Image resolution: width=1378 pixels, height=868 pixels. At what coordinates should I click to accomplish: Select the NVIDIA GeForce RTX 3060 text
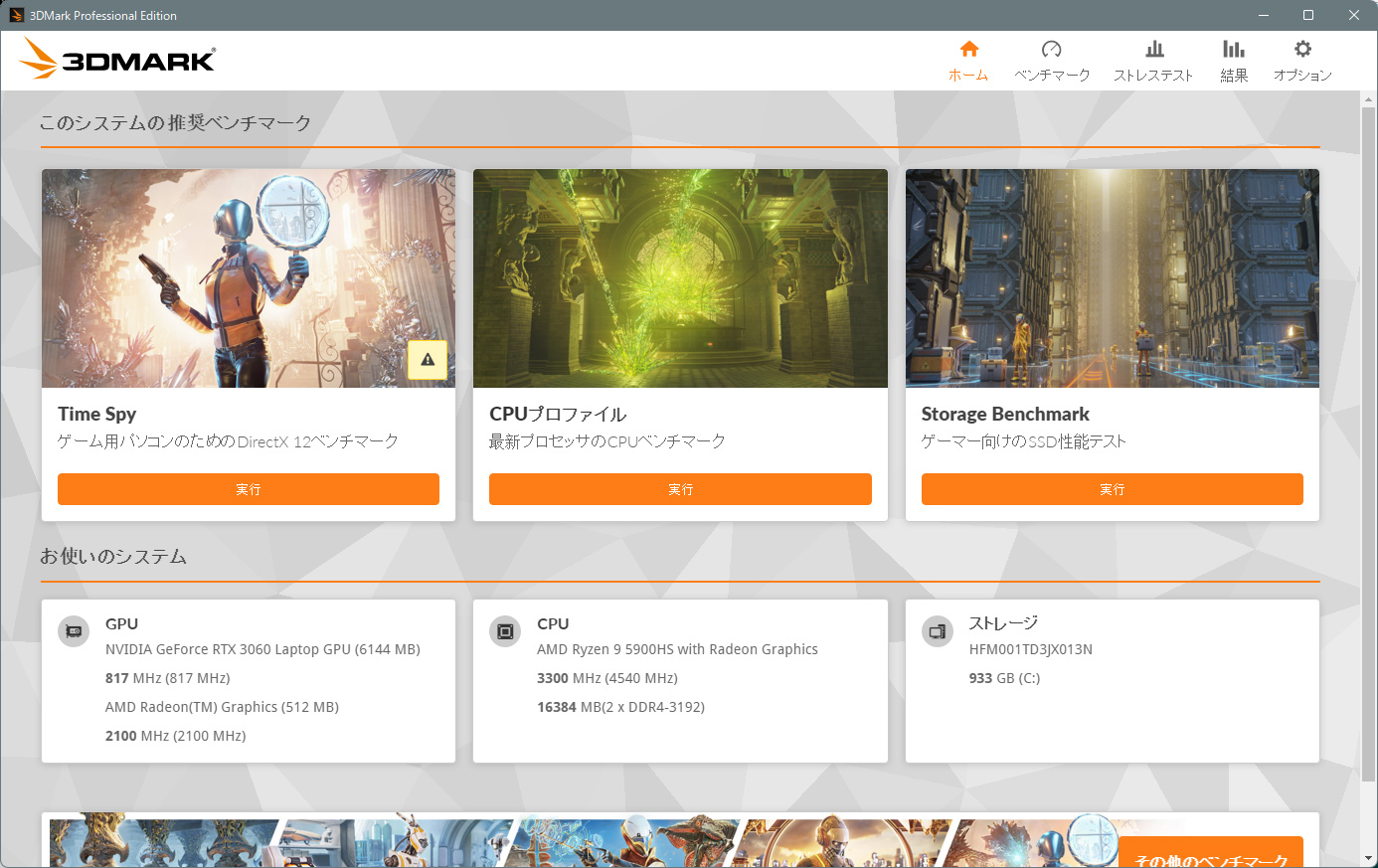coord(262,649)
